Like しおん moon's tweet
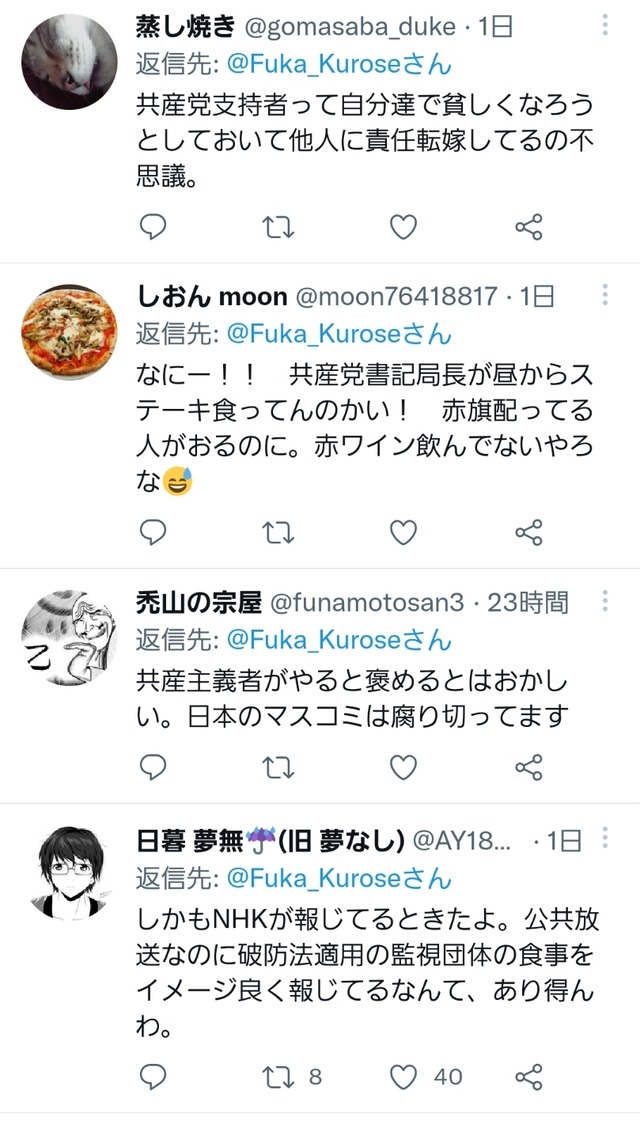The image size is (640, 1124). coord(403,533)
